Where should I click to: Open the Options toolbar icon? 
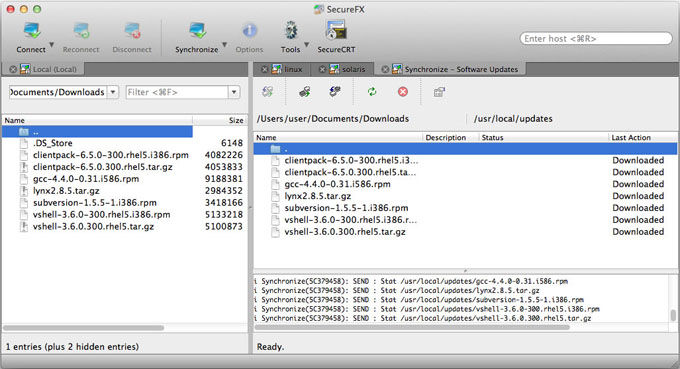(x=249, y=31)
